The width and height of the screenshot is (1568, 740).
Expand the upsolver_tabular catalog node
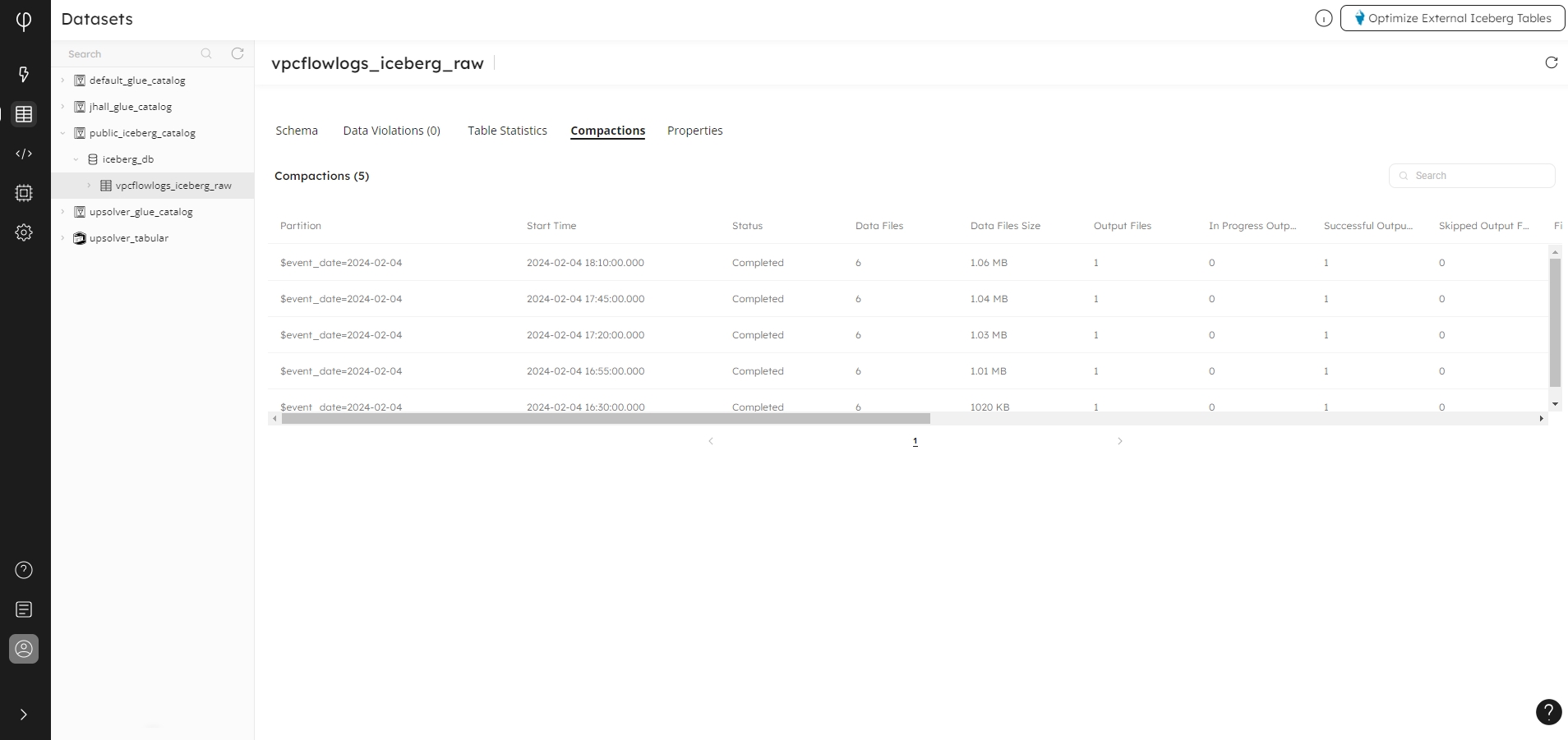(x=62, y=238)
